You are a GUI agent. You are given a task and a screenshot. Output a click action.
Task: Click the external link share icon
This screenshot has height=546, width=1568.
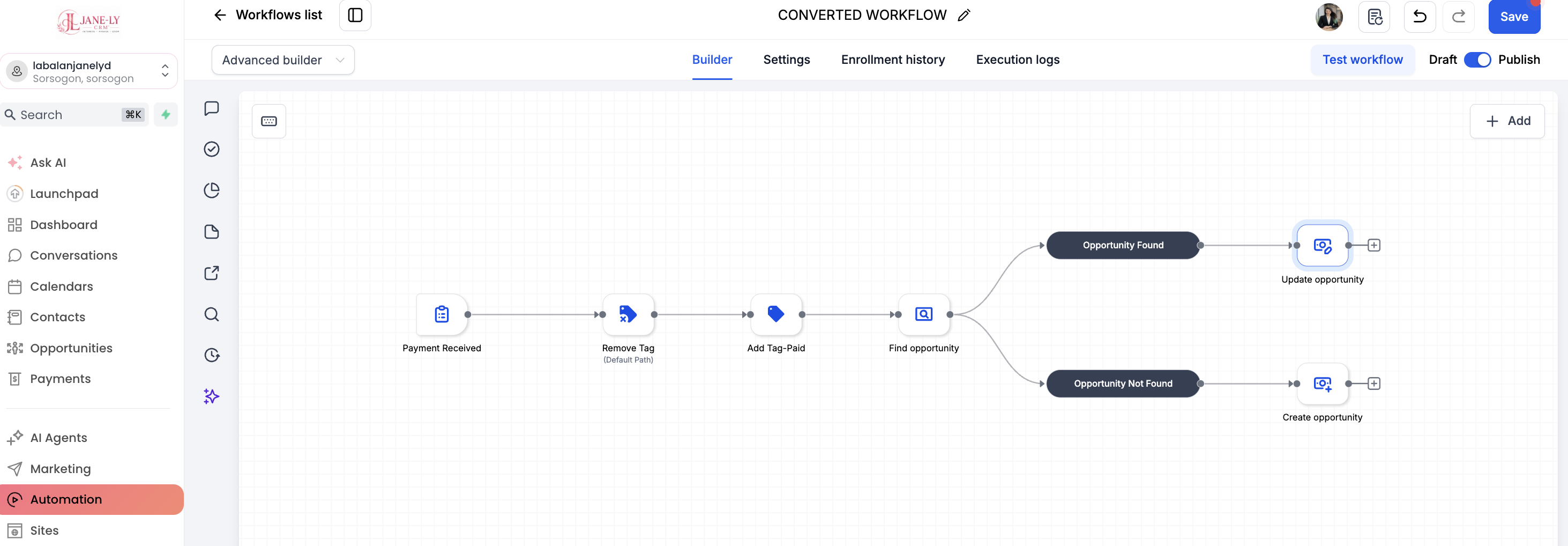click(211, 272)
